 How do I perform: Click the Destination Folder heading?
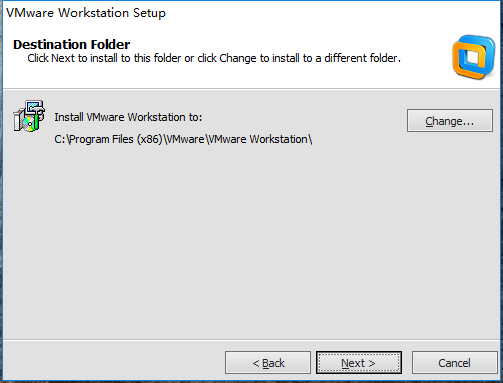click(72, 44)
